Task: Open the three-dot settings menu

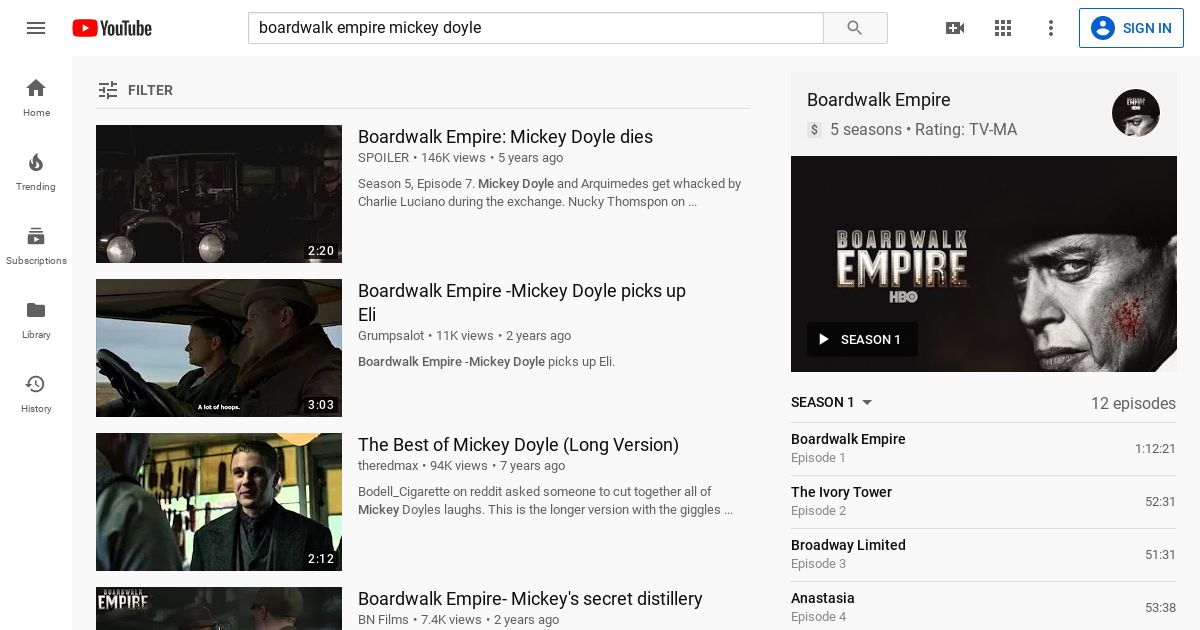Action: 1051,28
